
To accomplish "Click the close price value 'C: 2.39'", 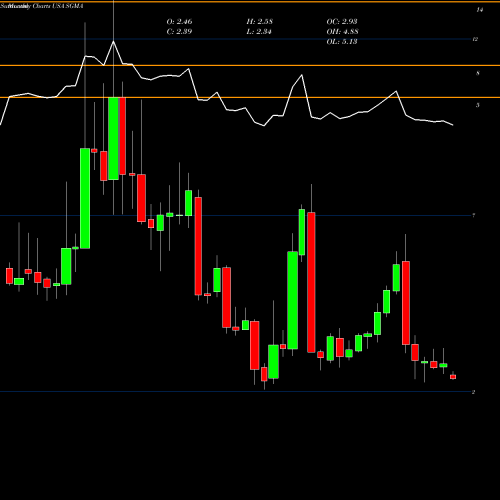I will [179, 32].
